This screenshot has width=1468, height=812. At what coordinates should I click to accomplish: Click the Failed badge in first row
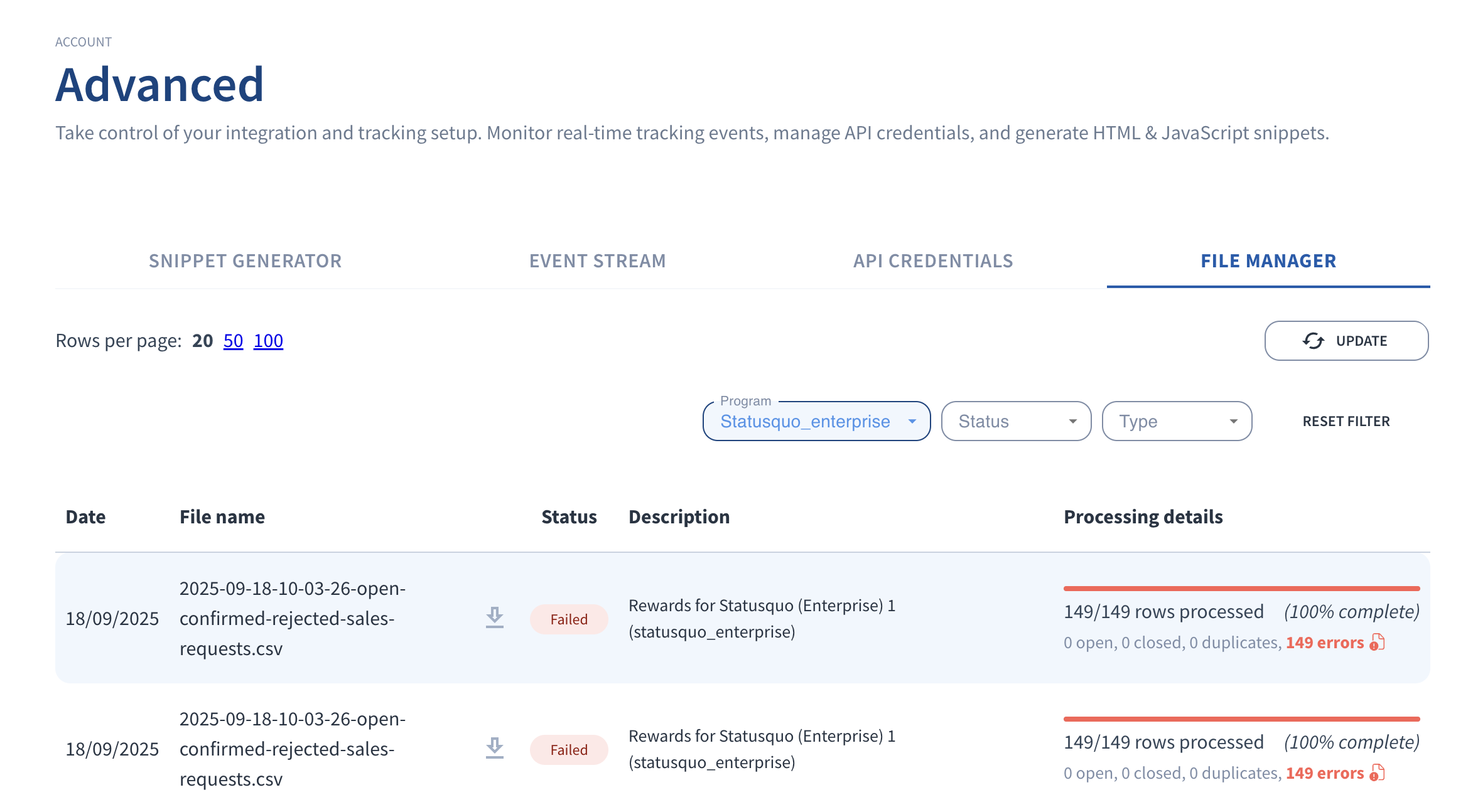tap(569, 619)
